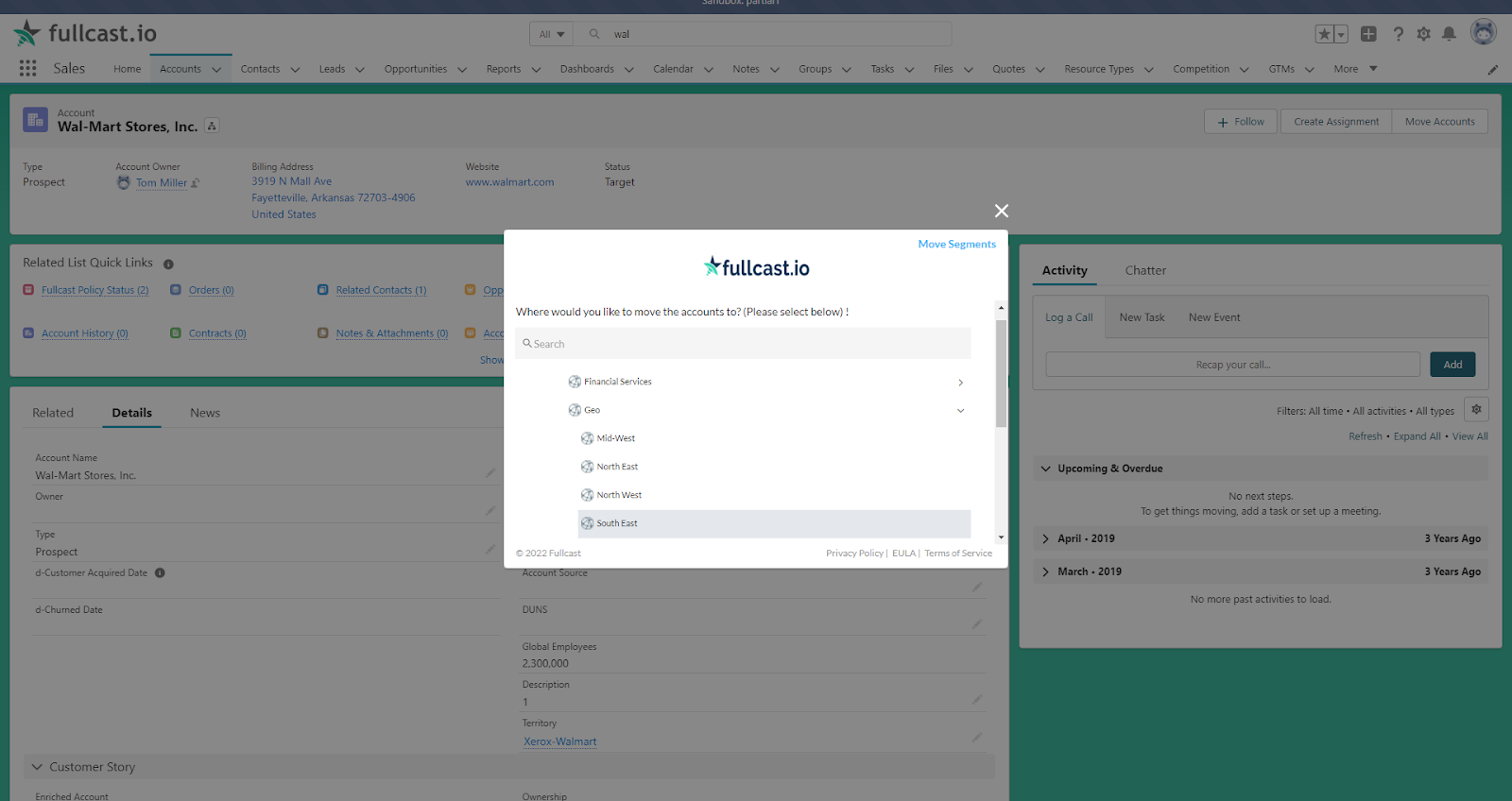Screen dimensions: 1512x801
Task: Open the Contacts tab dropdown arrow
Action: click(295, 69)
